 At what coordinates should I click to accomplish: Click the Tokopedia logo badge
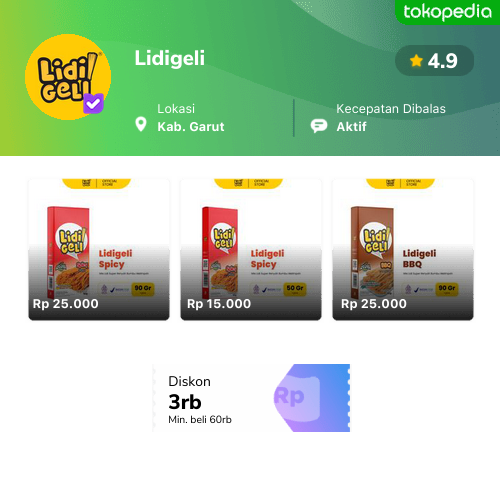pyautogui.click(x=448, y=12)
